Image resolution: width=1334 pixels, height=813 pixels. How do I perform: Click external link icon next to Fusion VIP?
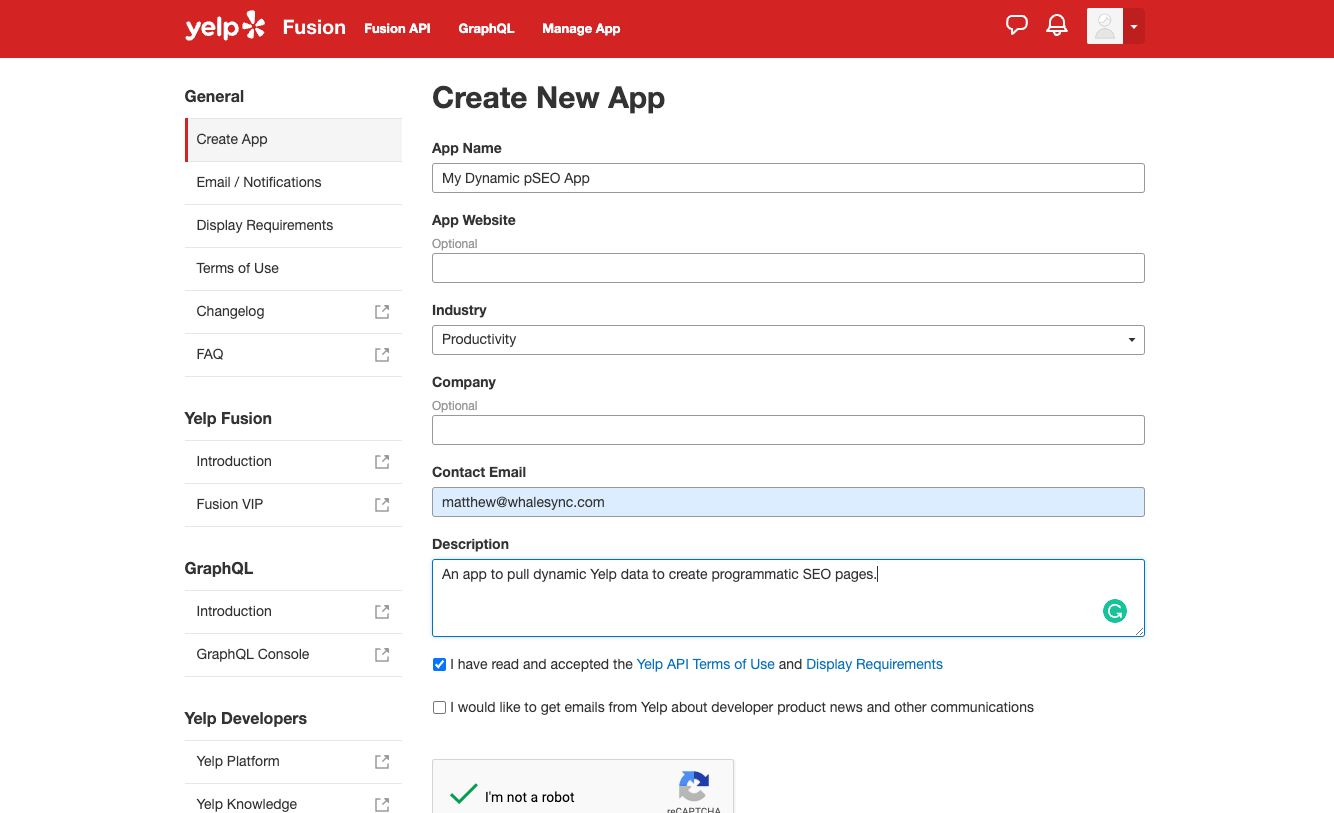pos(382,504)
